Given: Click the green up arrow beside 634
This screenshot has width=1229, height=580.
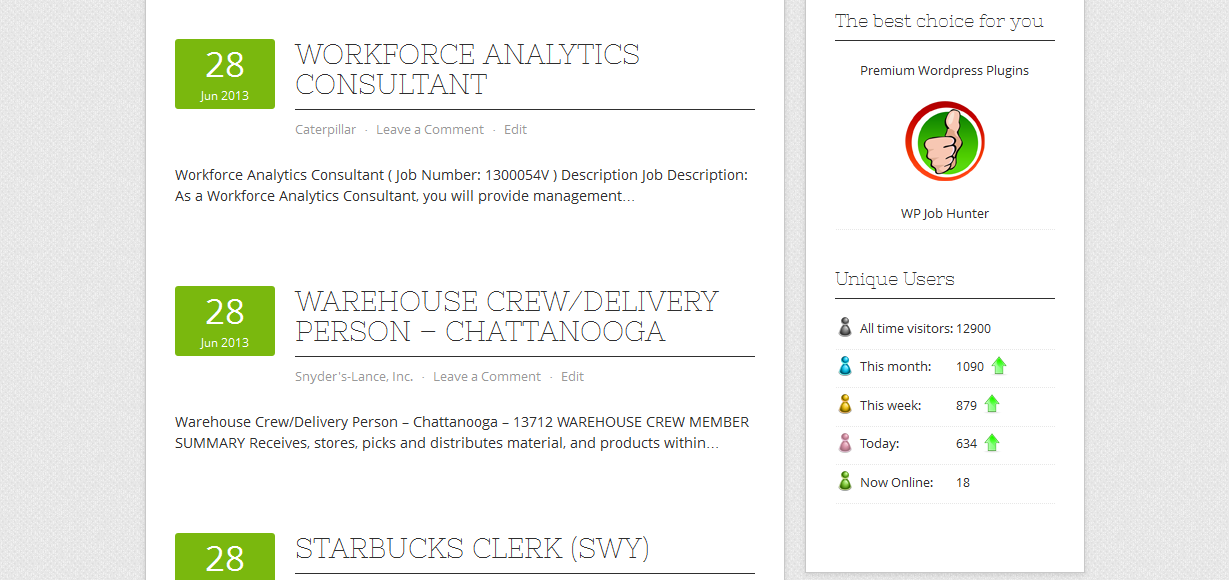Looking at the screenshot, I should [x=992, y=442].
